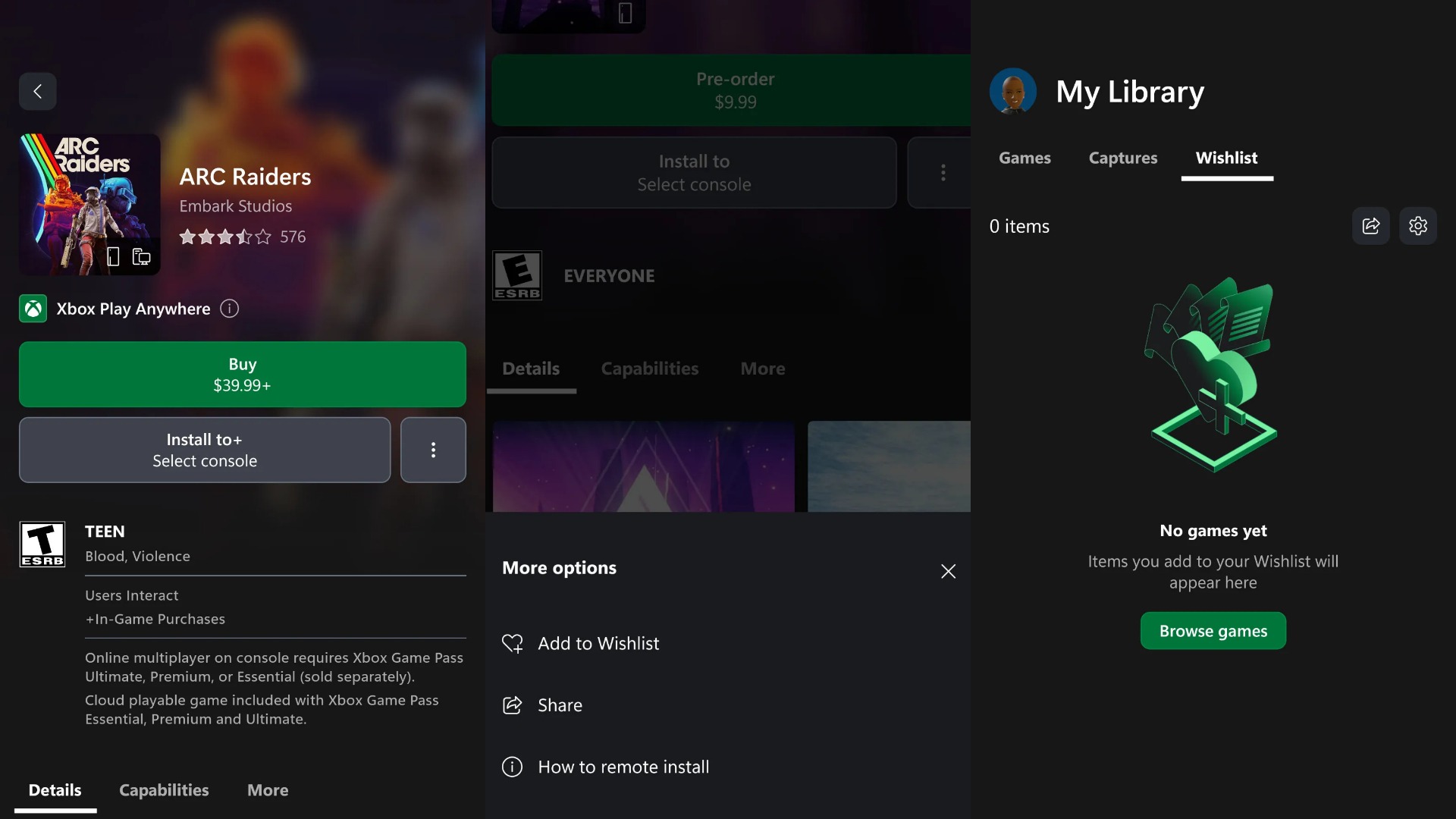Click the Add to Wishlist heart icon
Viewport: 1456px width, 819px height.
(513, 643)
